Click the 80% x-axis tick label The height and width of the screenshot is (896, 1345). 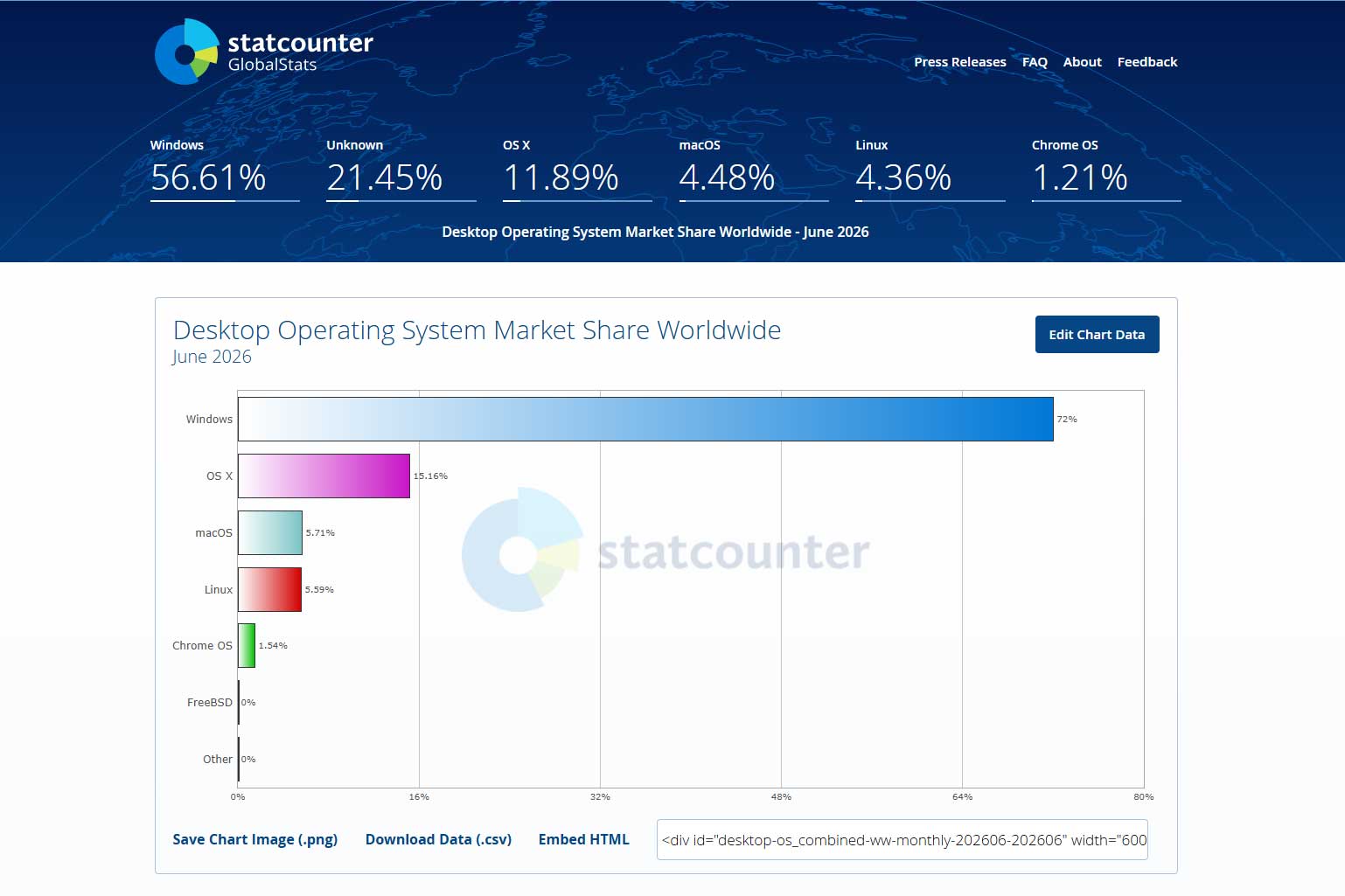(1143, 797)
